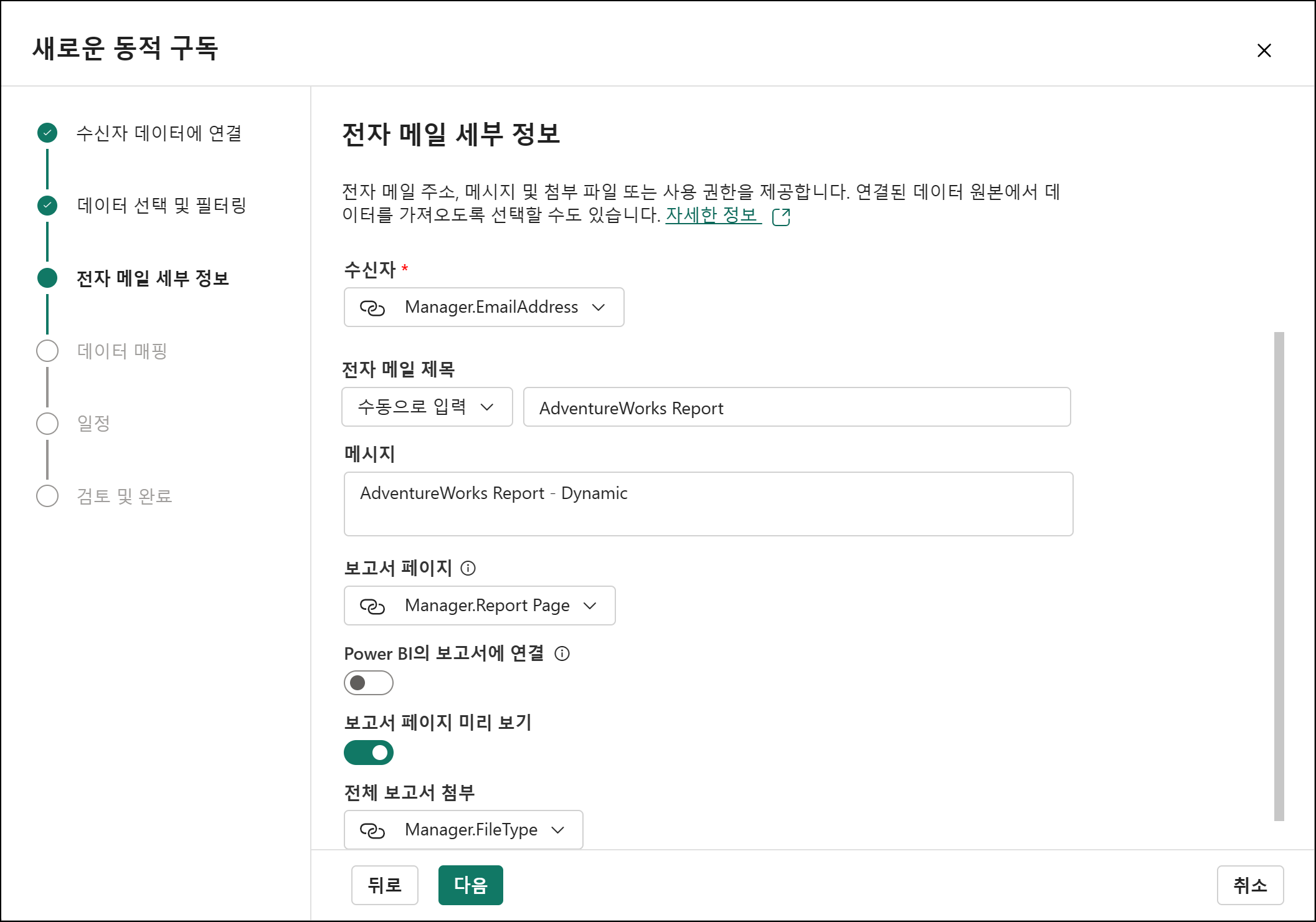Disable the 보고서 페이지 미리 보기 toggle
The image size is (1316, 922).
pos(369,753)
